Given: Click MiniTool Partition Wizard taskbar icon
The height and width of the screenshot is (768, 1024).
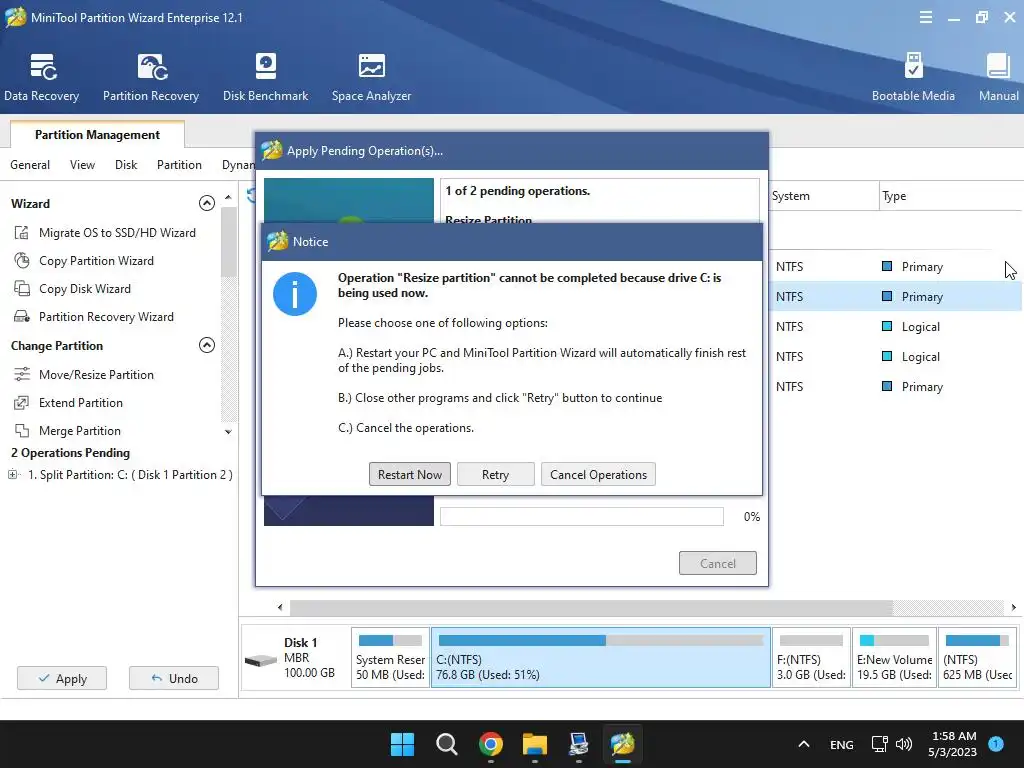Looking at the screenshot, I should tap(622, 744).
